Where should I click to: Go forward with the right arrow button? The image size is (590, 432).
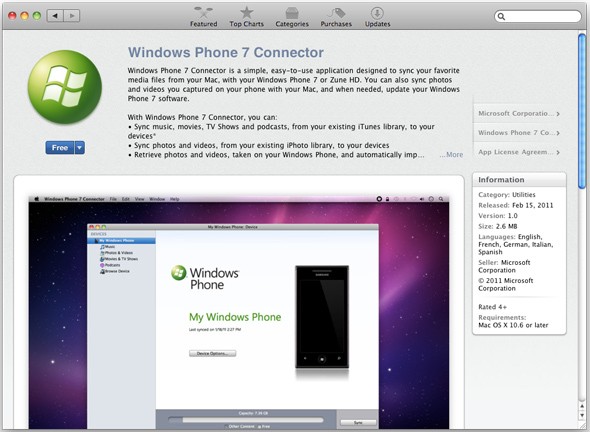(x=71, y=16)
